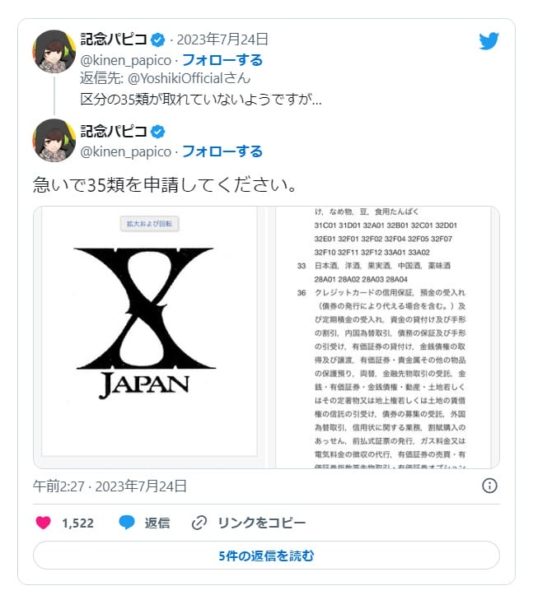
Task: Open the tweet info circle icon
Action: (489, 486)
